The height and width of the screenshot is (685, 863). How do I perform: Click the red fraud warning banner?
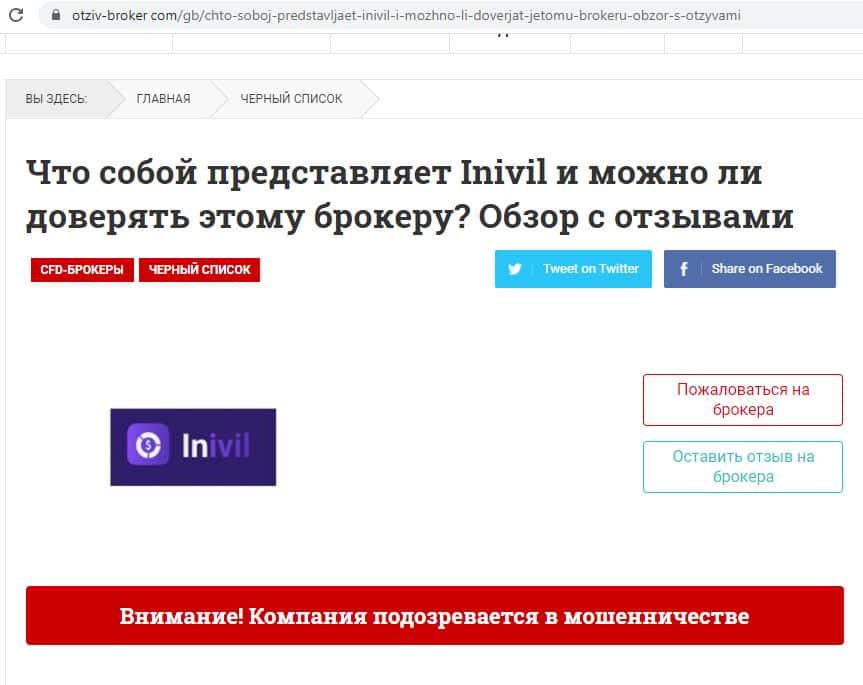[435, 616]
